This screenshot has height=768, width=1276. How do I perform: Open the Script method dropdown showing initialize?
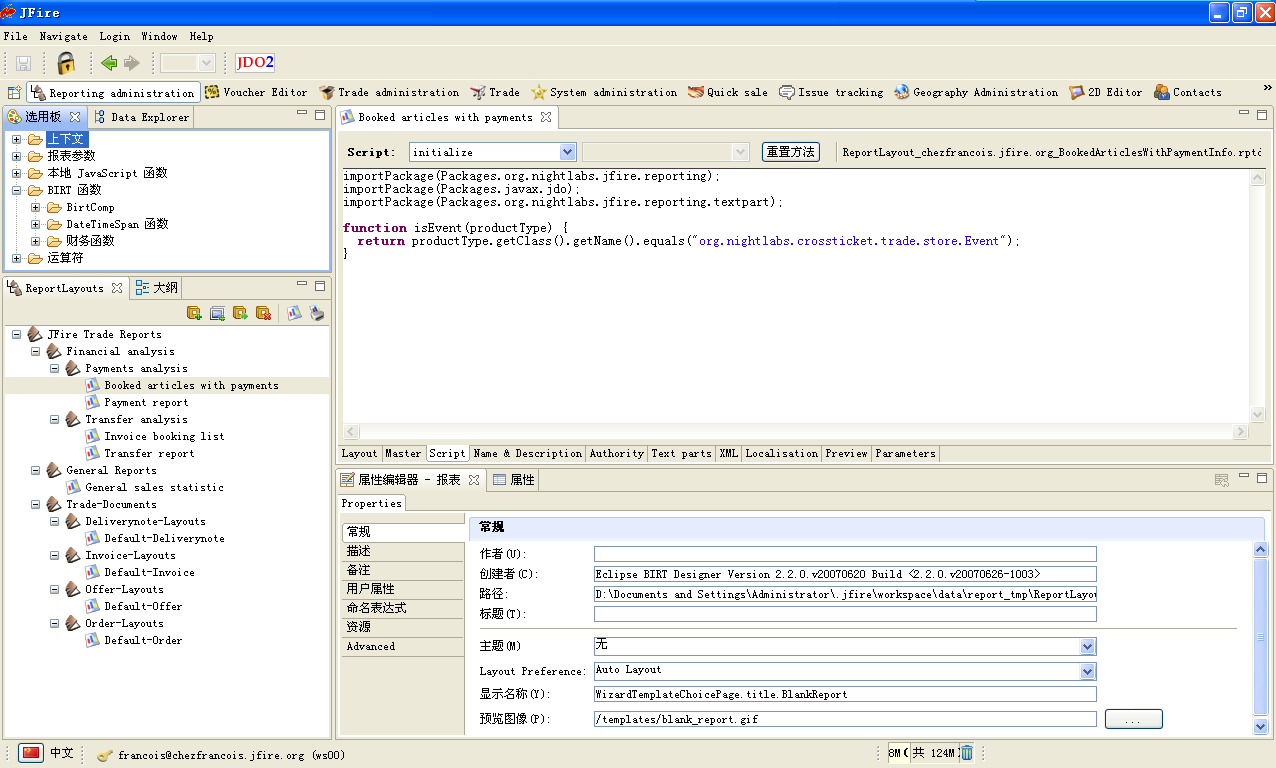click(x=567, y=152)
